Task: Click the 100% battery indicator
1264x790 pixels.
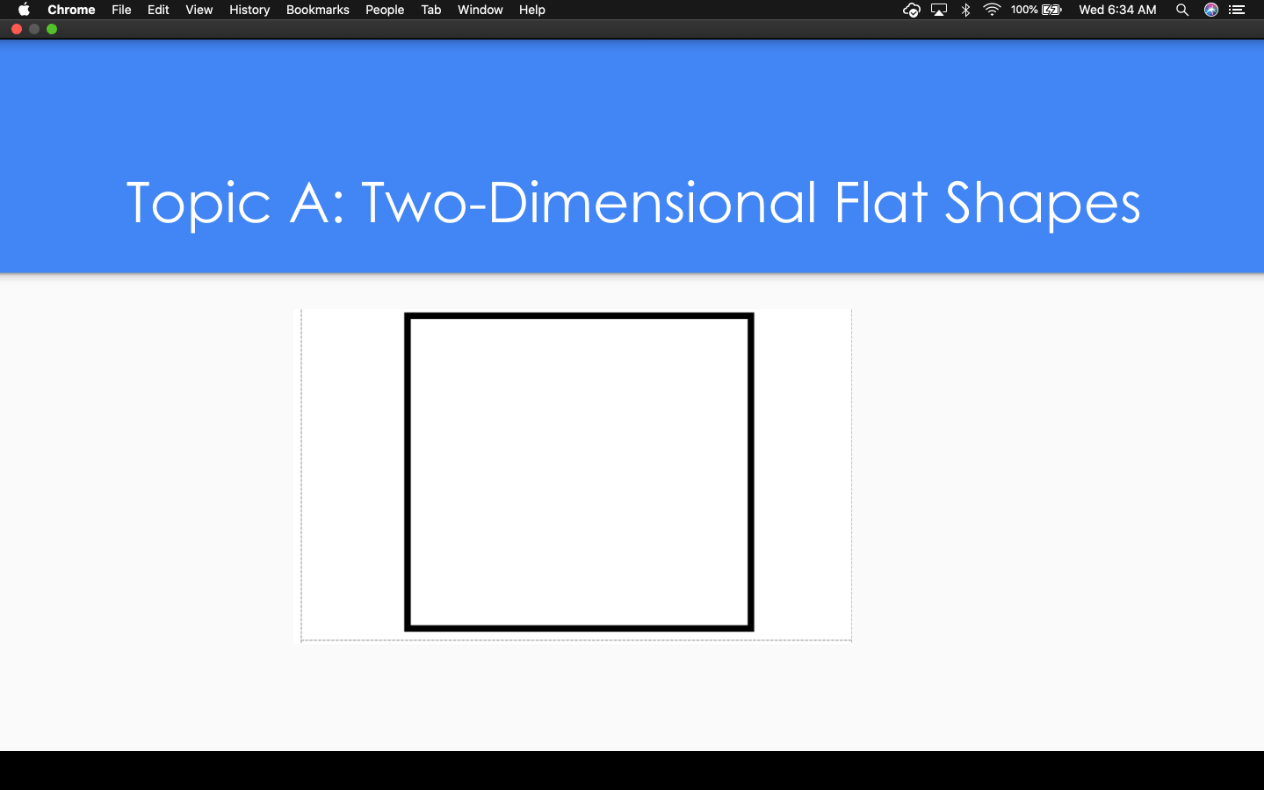Action: click(1036, 10)
